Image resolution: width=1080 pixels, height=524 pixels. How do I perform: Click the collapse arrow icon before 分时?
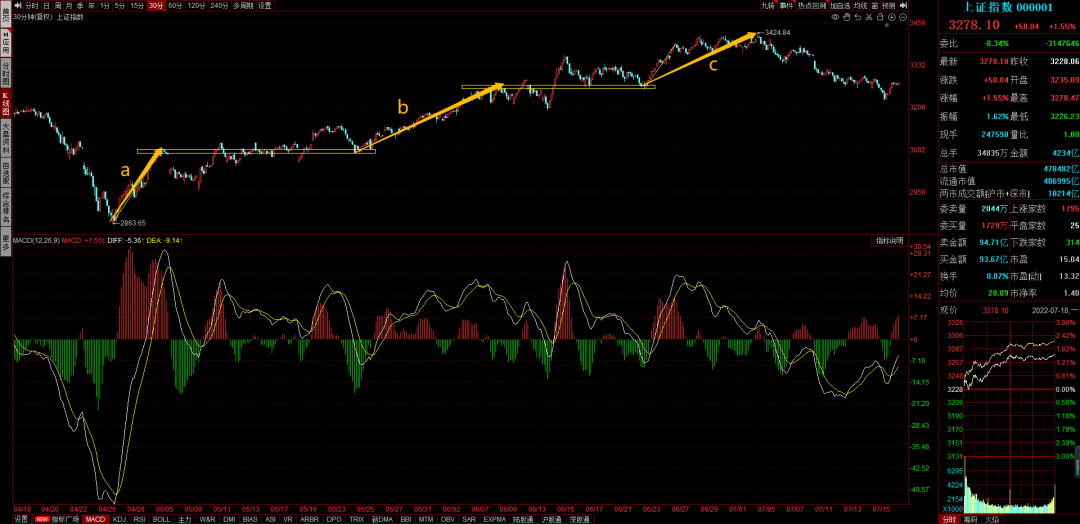[16, 5]
